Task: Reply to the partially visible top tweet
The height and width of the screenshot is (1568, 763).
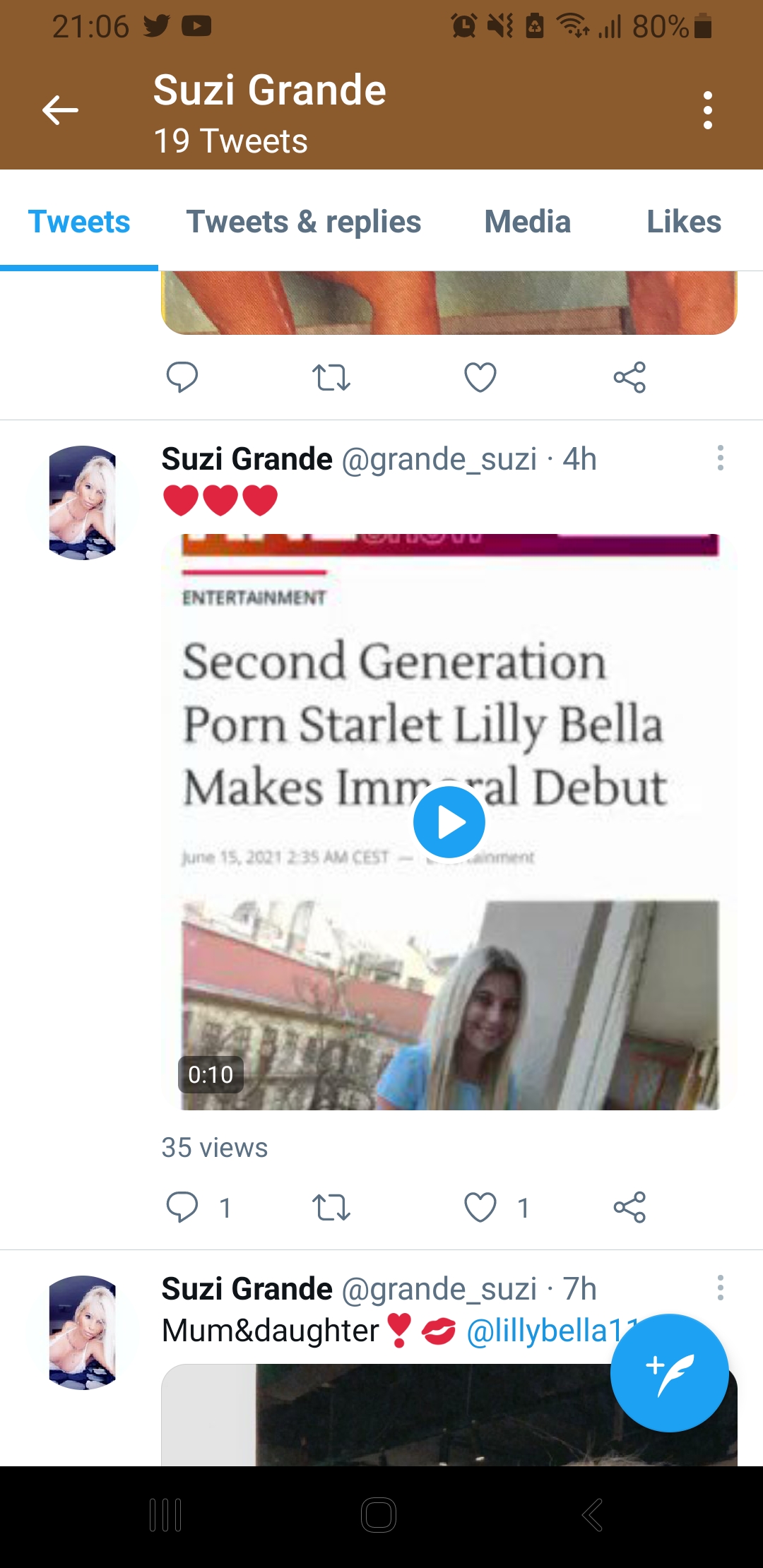Action: click(182, 377)
